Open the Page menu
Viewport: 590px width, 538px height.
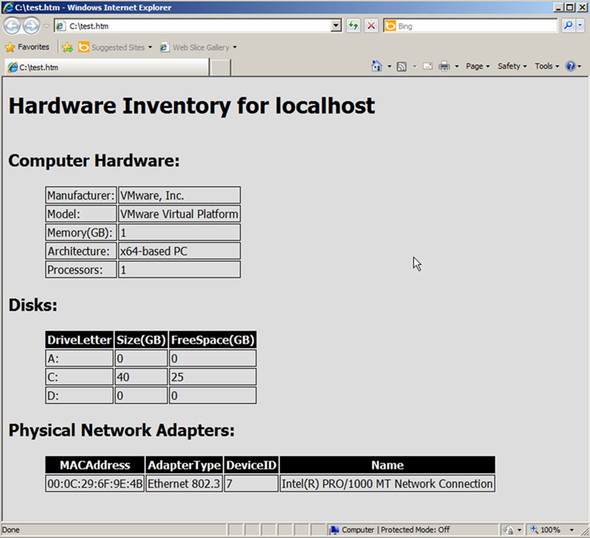tap(477, 66)
